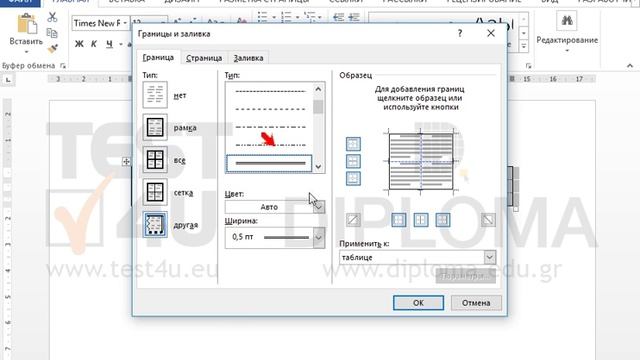Toggle italic К formatting
Screen dimensions: 640x360
point(93,44)
